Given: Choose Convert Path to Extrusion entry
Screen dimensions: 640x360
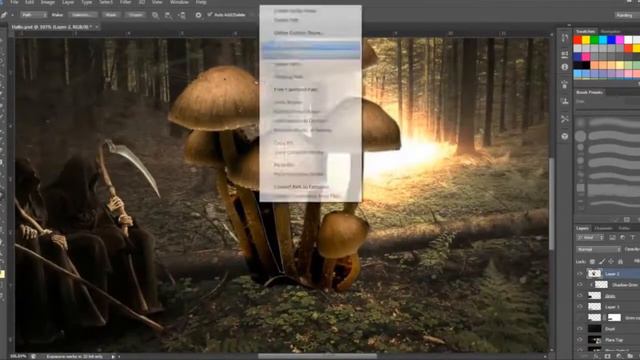Looking at the screenshot, I should pyautogui.click(x=301, y=187).
